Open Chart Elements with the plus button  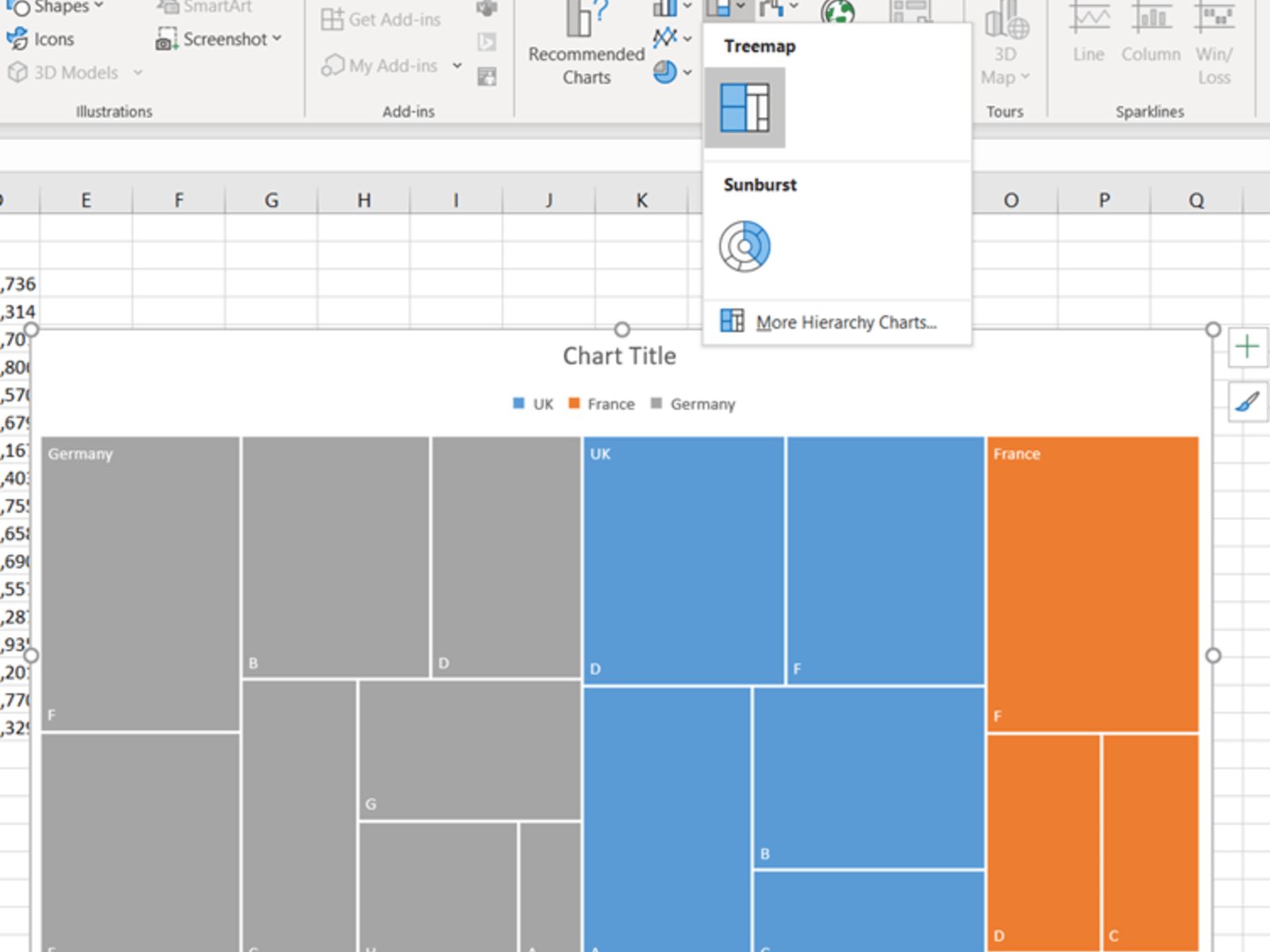click(x=1246, y=347)
